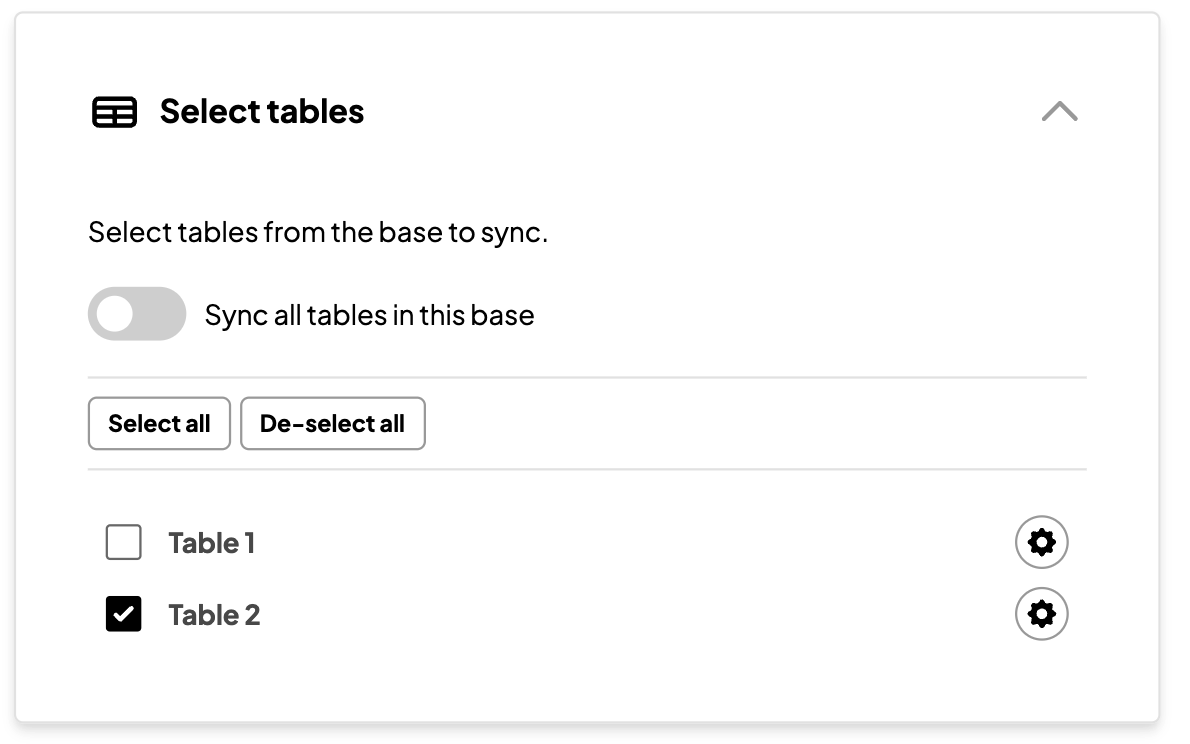
Task: Click the gear icon next to Table 2
Action: (1041, 614)
